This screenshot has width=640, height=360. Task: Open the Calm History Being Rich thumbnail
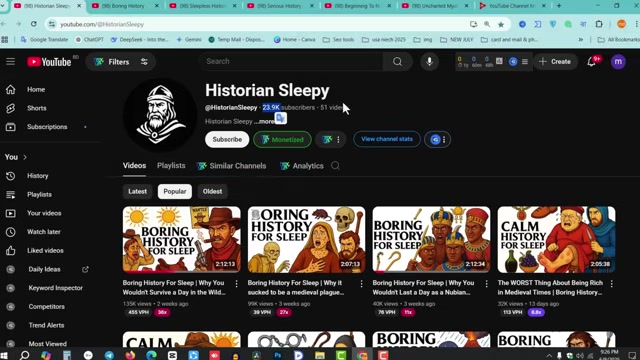click(556, 239)
